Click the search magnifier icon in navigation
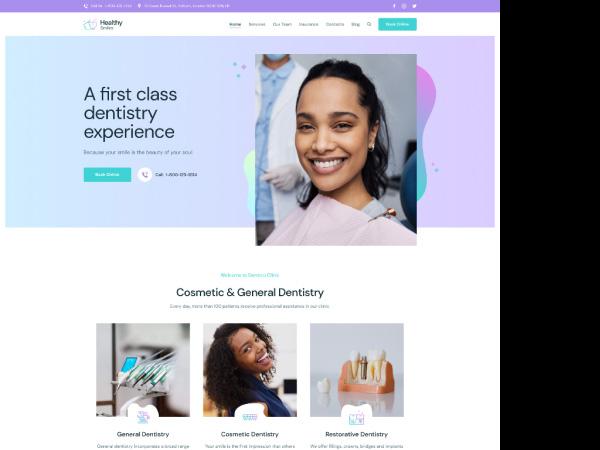 click(369, 24)
